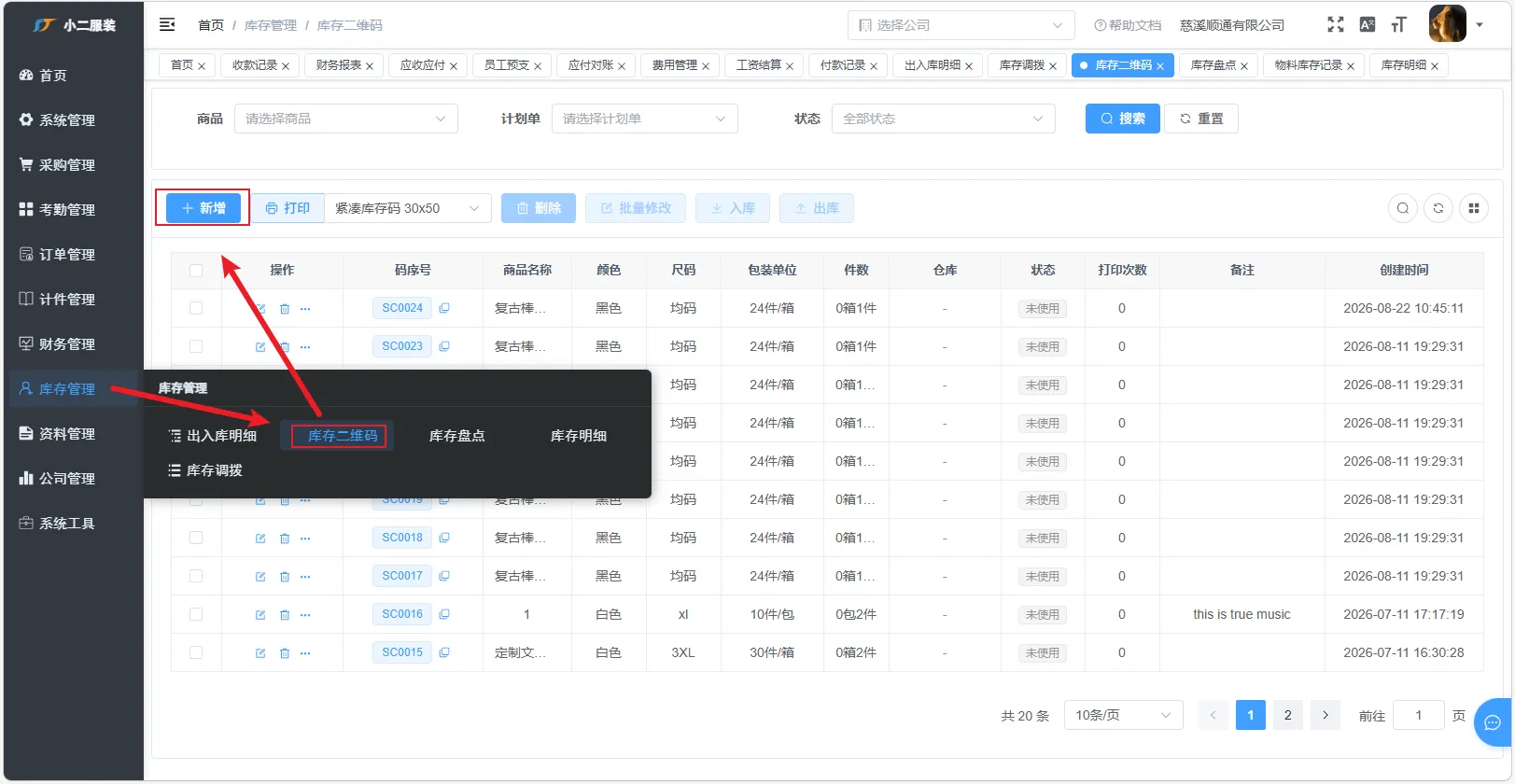Select 库存盘点 in the flyout menu

456,436
